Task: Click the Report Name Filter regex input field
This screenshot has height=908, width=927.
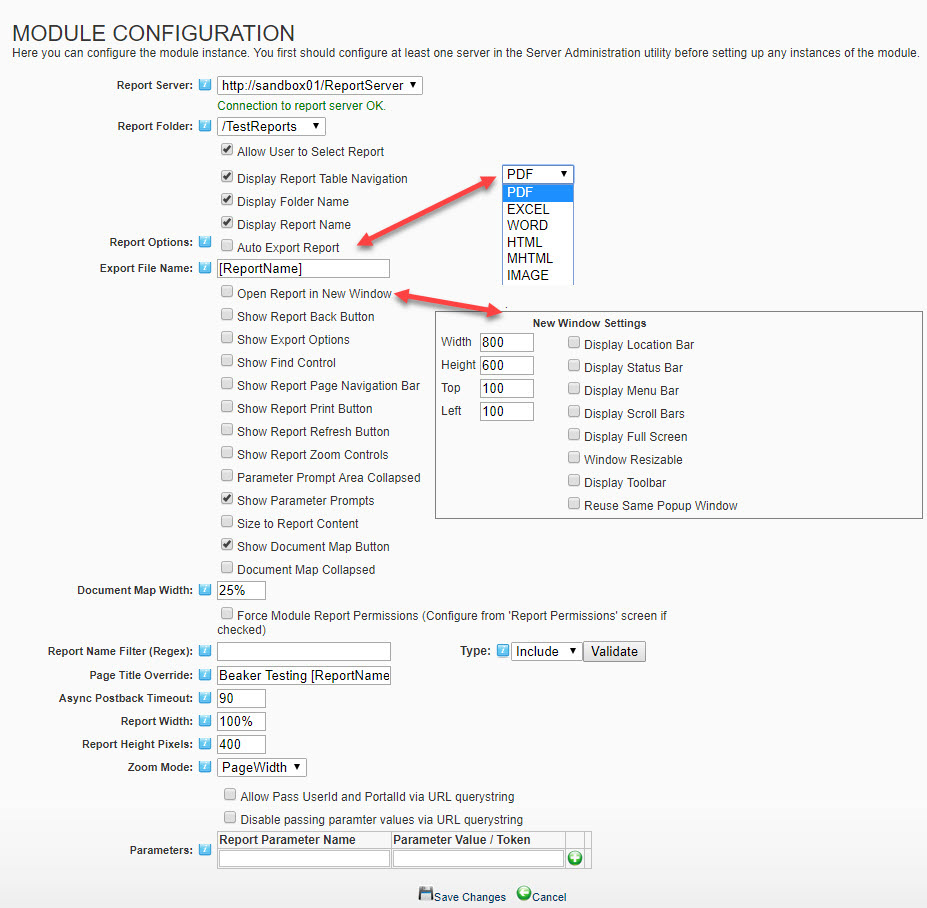Action: (303, 652)
